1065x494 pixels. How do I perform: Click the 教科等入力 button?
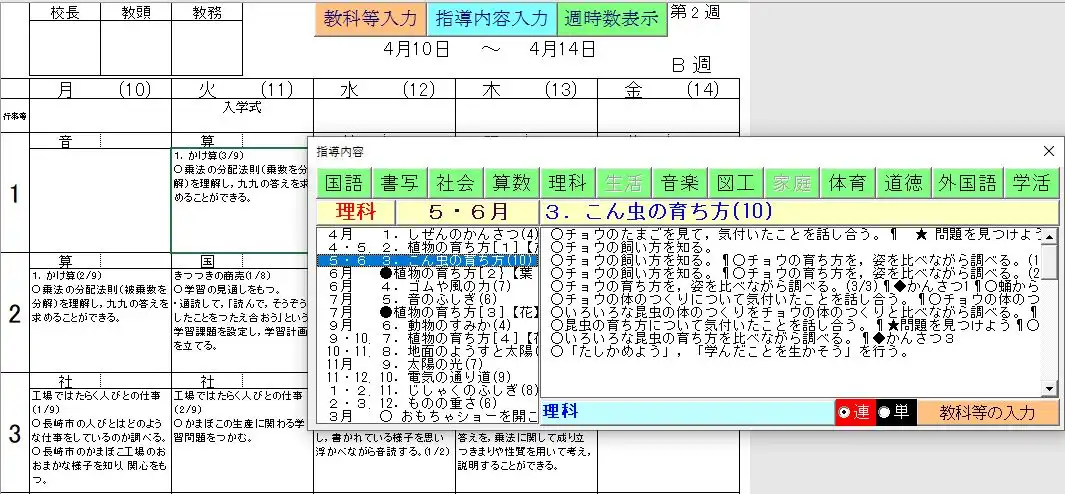tap(370, 19)
